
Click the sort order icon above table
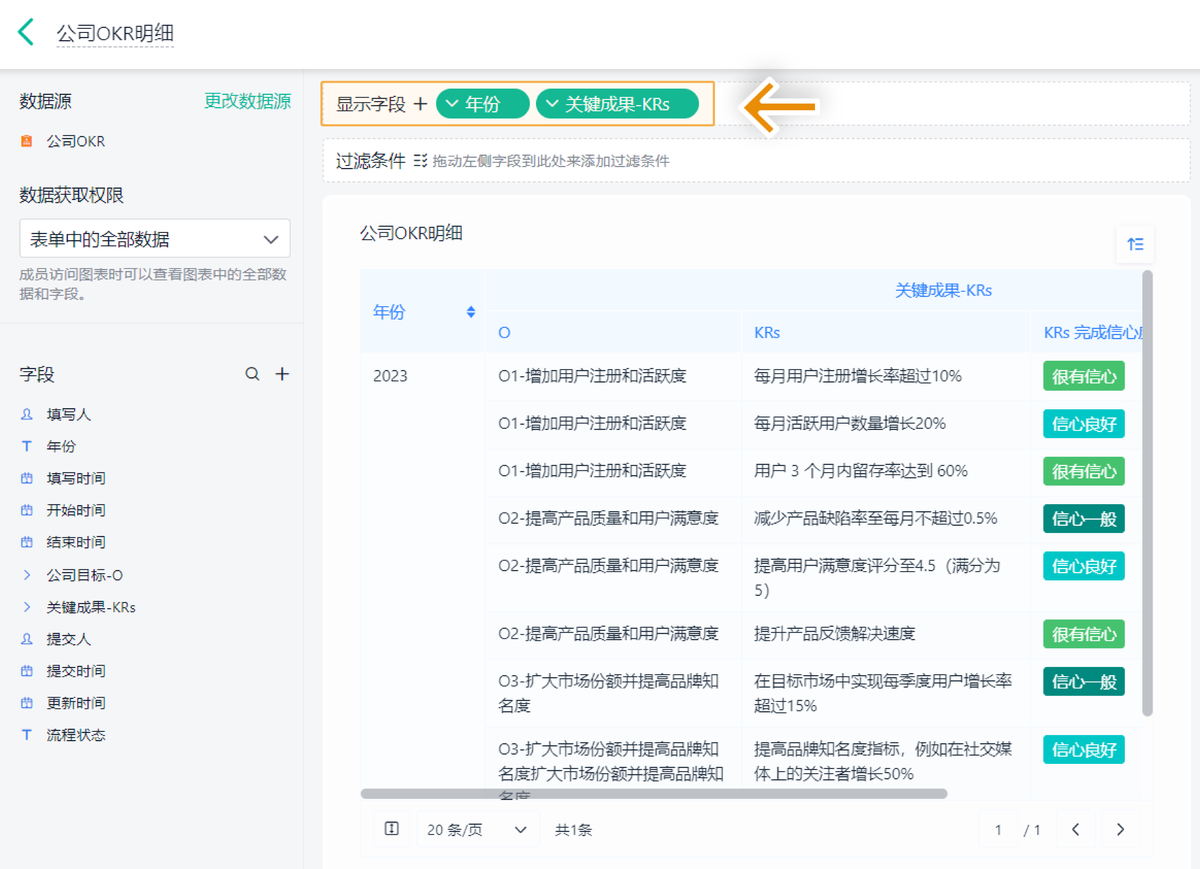(1135, 244)
